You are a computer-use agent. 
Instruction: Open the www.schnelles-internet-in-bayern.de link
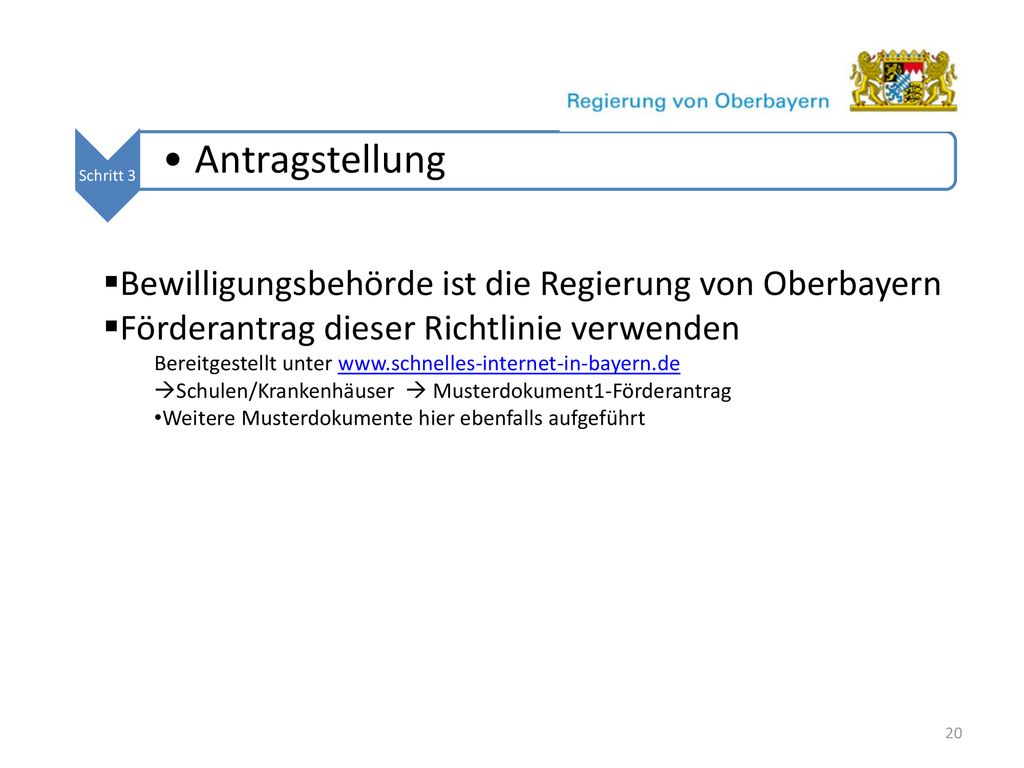[509, 363]
